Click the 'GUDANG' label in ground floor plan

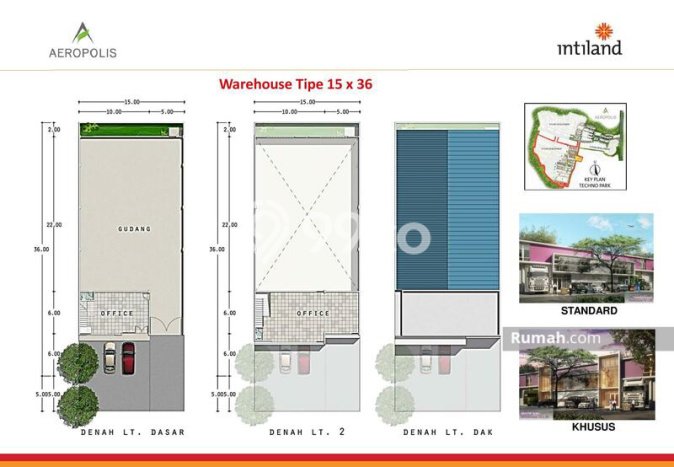tap(135, 229)
